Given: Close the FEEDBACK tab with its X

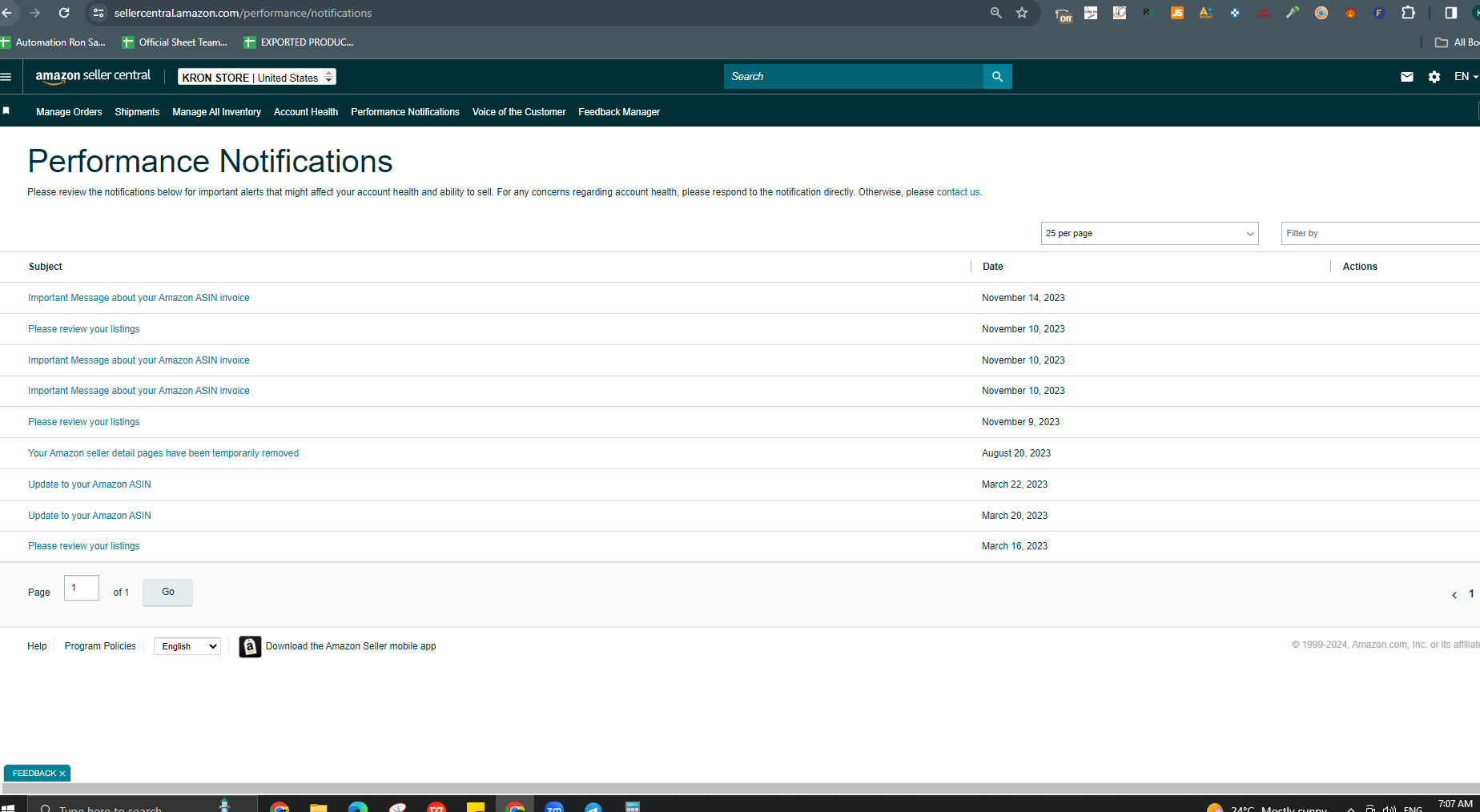Looking at the screenshot, I should (62, 774).
